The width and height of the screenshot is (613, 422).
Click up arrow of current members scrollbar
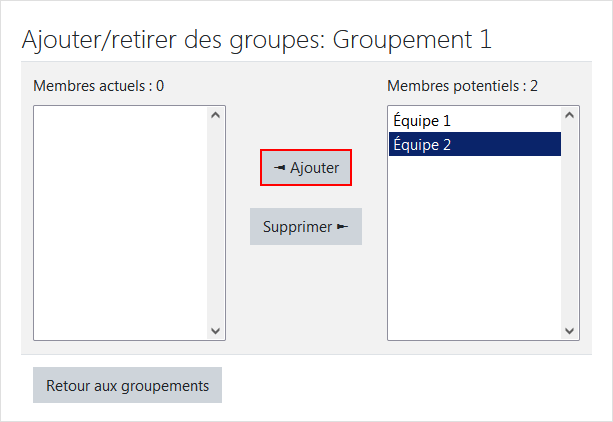217,115
